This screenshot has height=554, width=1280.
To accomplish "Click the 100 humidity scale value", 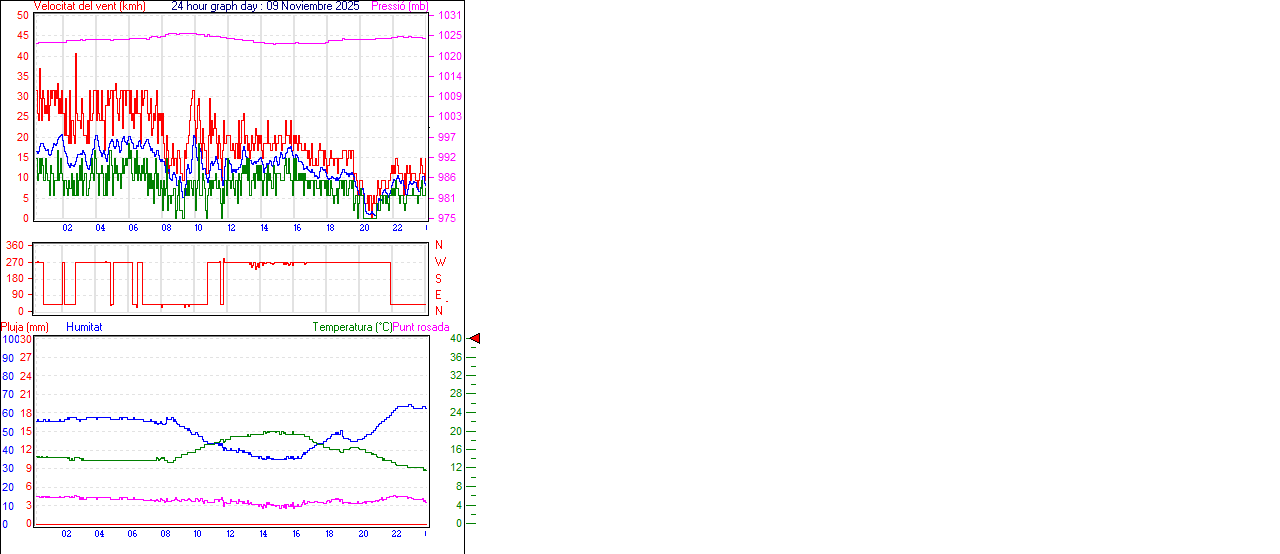I will point(9,340).
